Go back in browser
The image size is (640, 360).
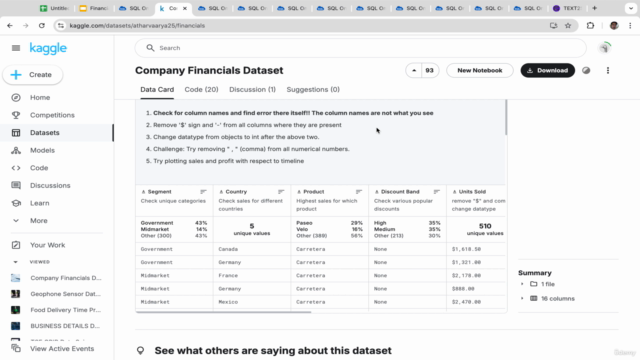click(x=10, y=25)
